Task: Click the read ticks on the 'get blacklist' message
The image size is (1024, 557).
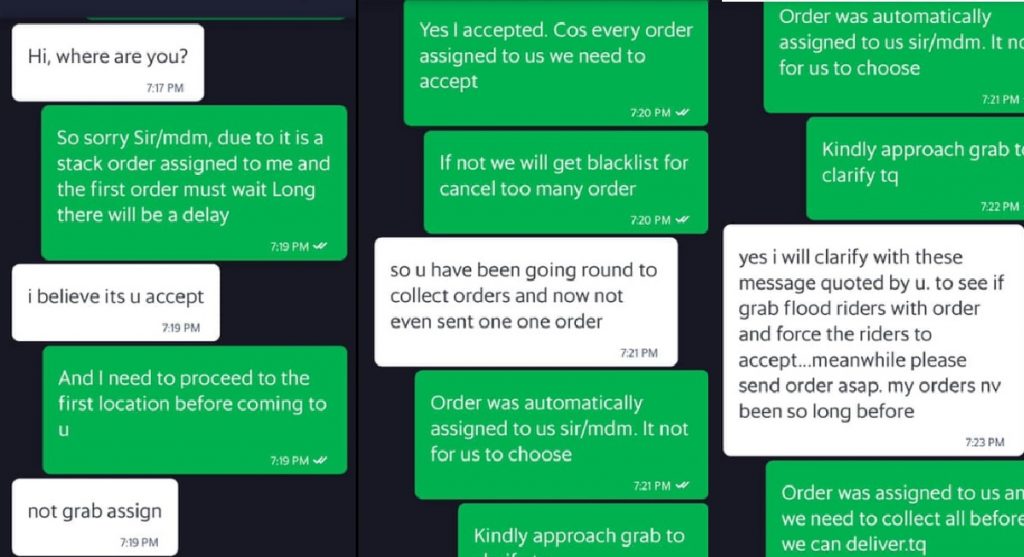Action: pyautogui.click(x=682, y=220)
